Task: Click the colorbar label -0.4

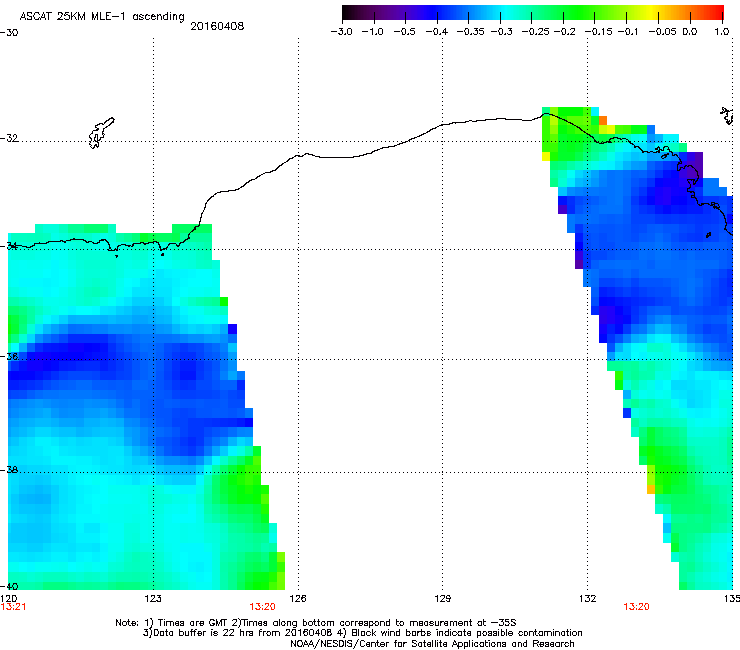Action: [437, 32]
